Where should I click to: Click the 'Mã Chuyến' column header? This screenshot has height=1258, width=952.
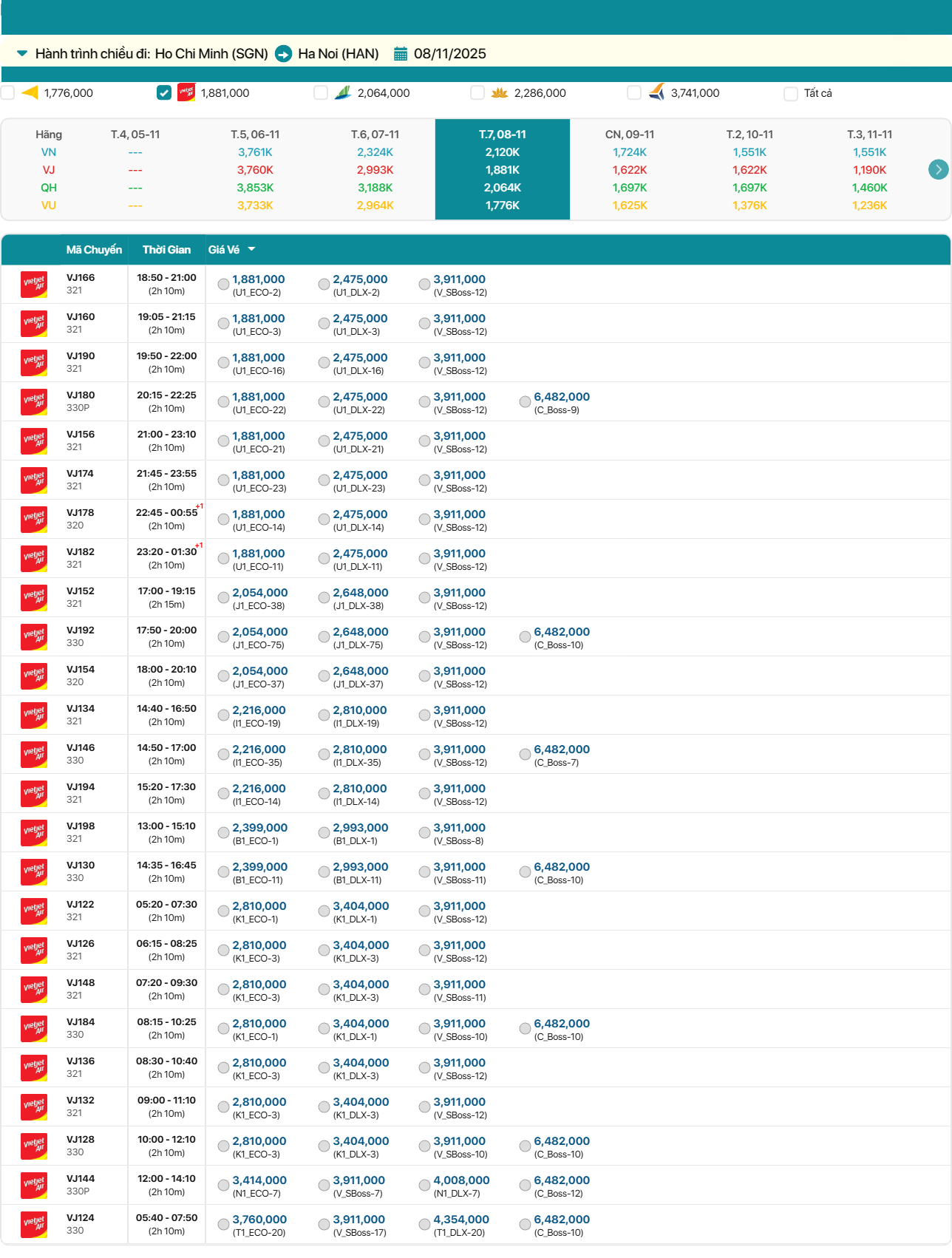pos(94,250)
